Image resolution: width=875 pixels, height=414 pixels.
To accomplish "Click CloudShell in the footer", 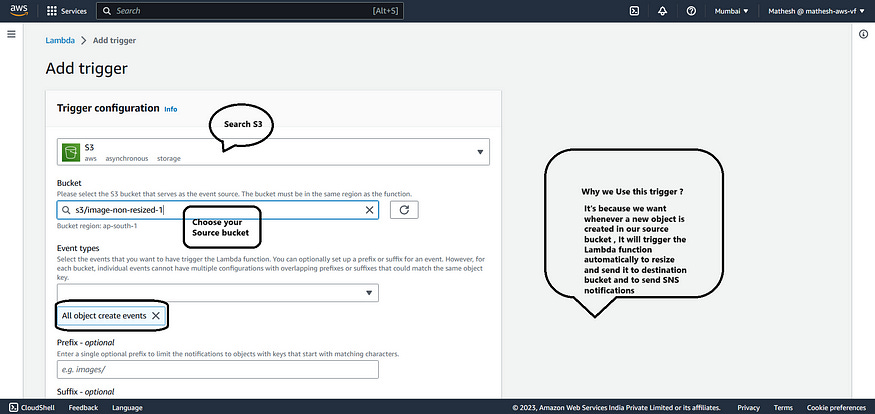I will [x=32, y=407].
